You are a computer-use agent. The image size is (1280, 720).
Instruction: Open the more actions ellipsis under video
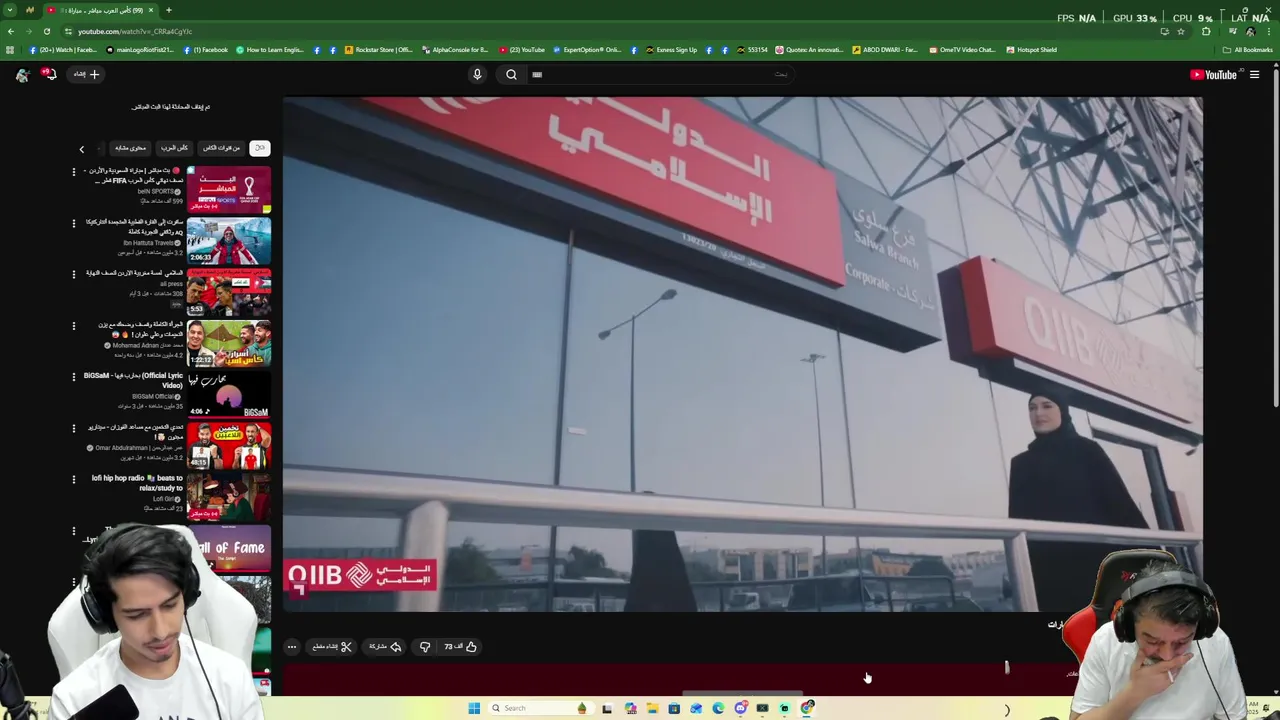[x=292, y=647]
